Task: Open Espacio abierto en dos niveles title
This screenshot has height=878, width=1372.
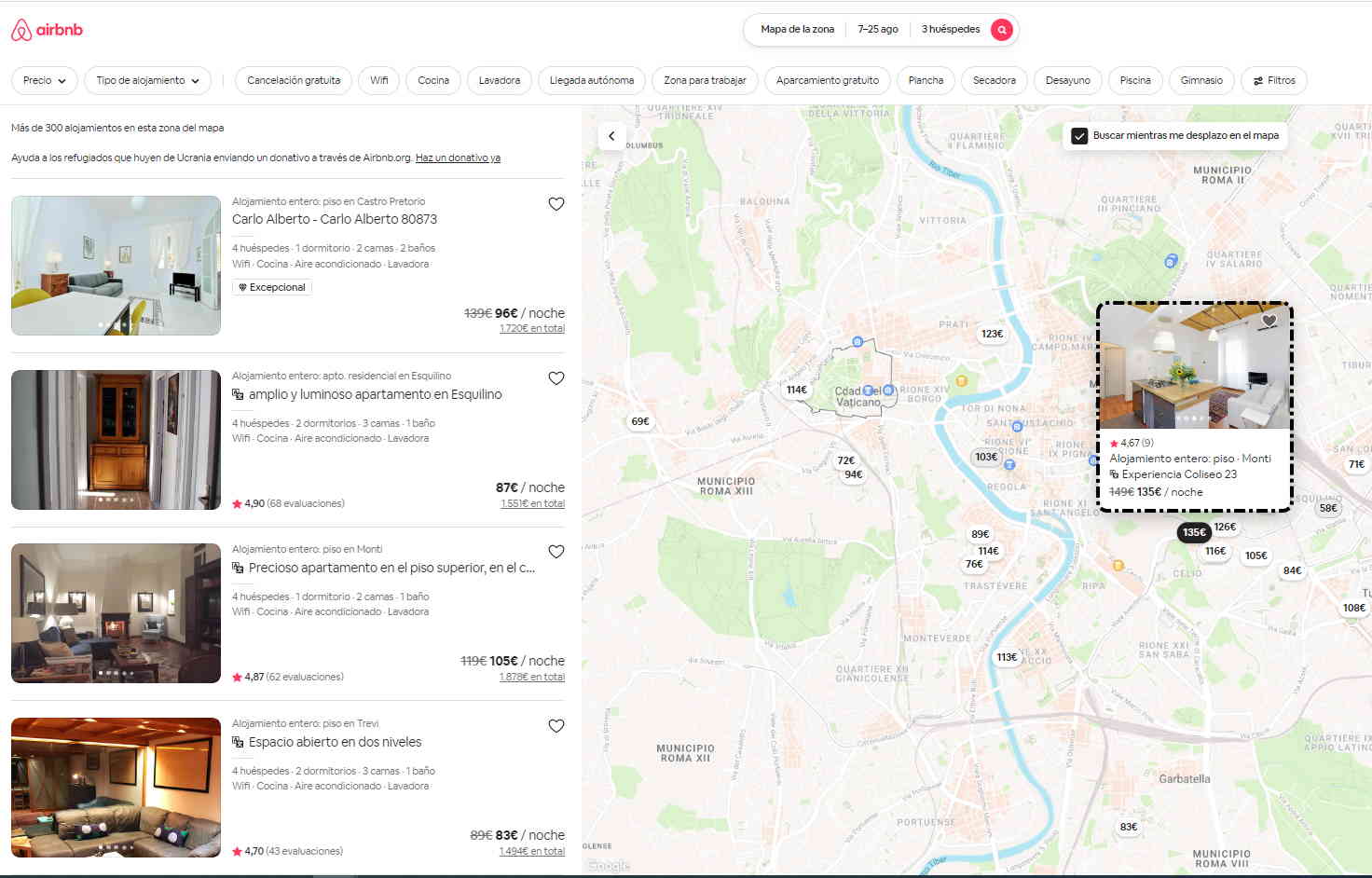Action: 335,742
